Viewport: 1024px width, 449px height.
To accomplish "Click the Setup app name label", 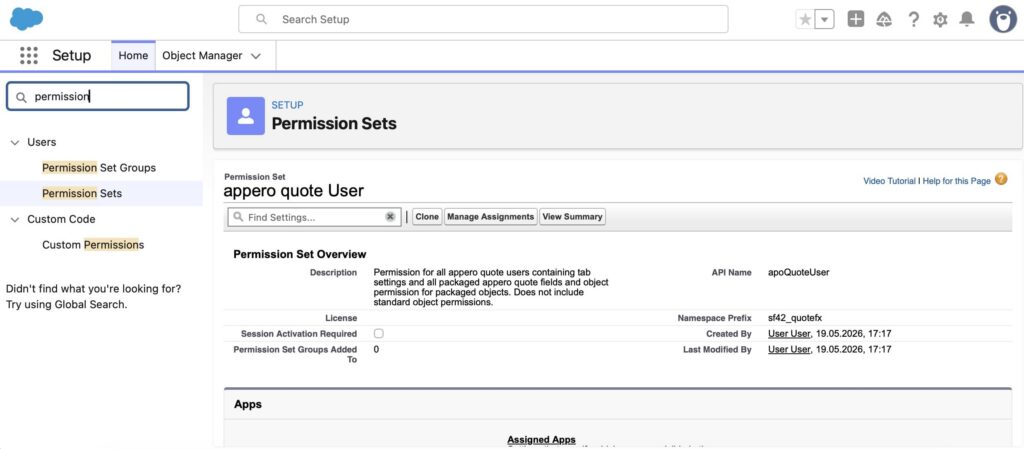I will pos(71,55).
